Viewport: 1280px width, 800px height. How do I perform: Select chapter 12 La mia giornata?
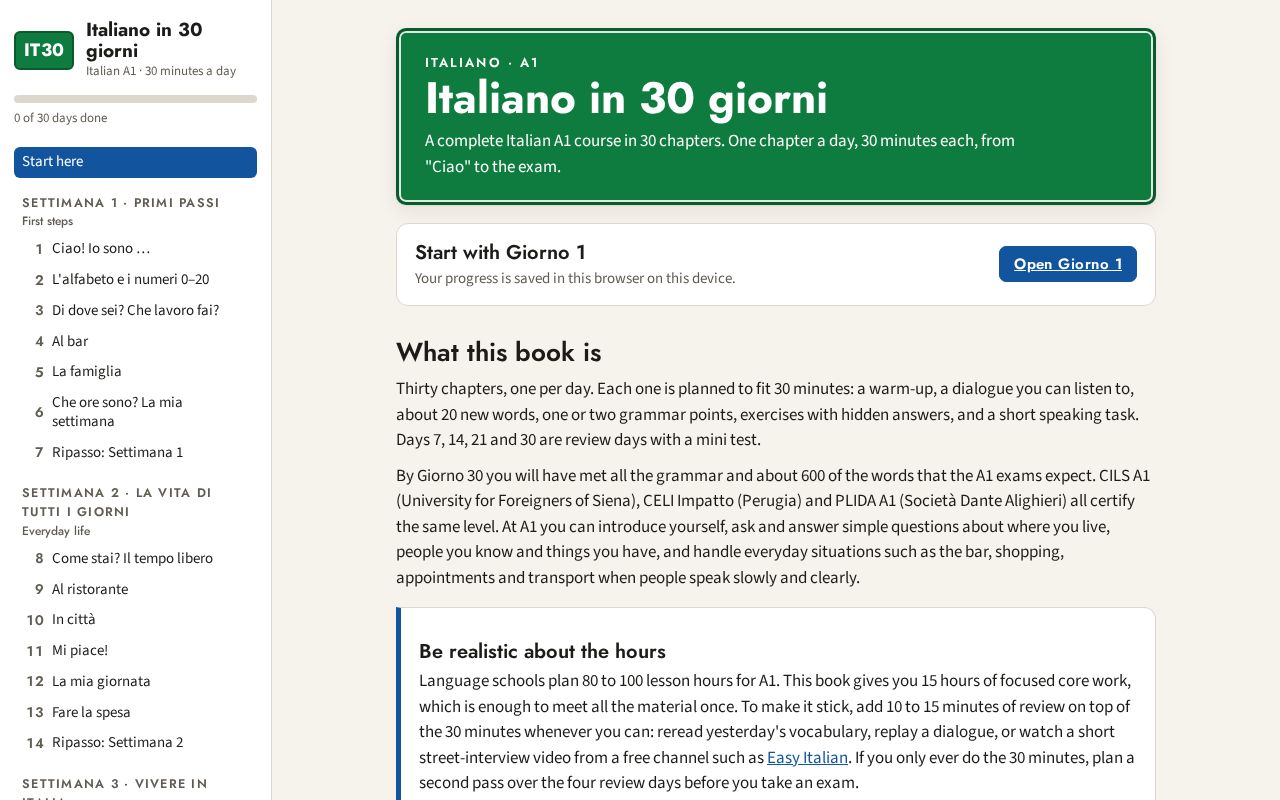pos(135,682)
